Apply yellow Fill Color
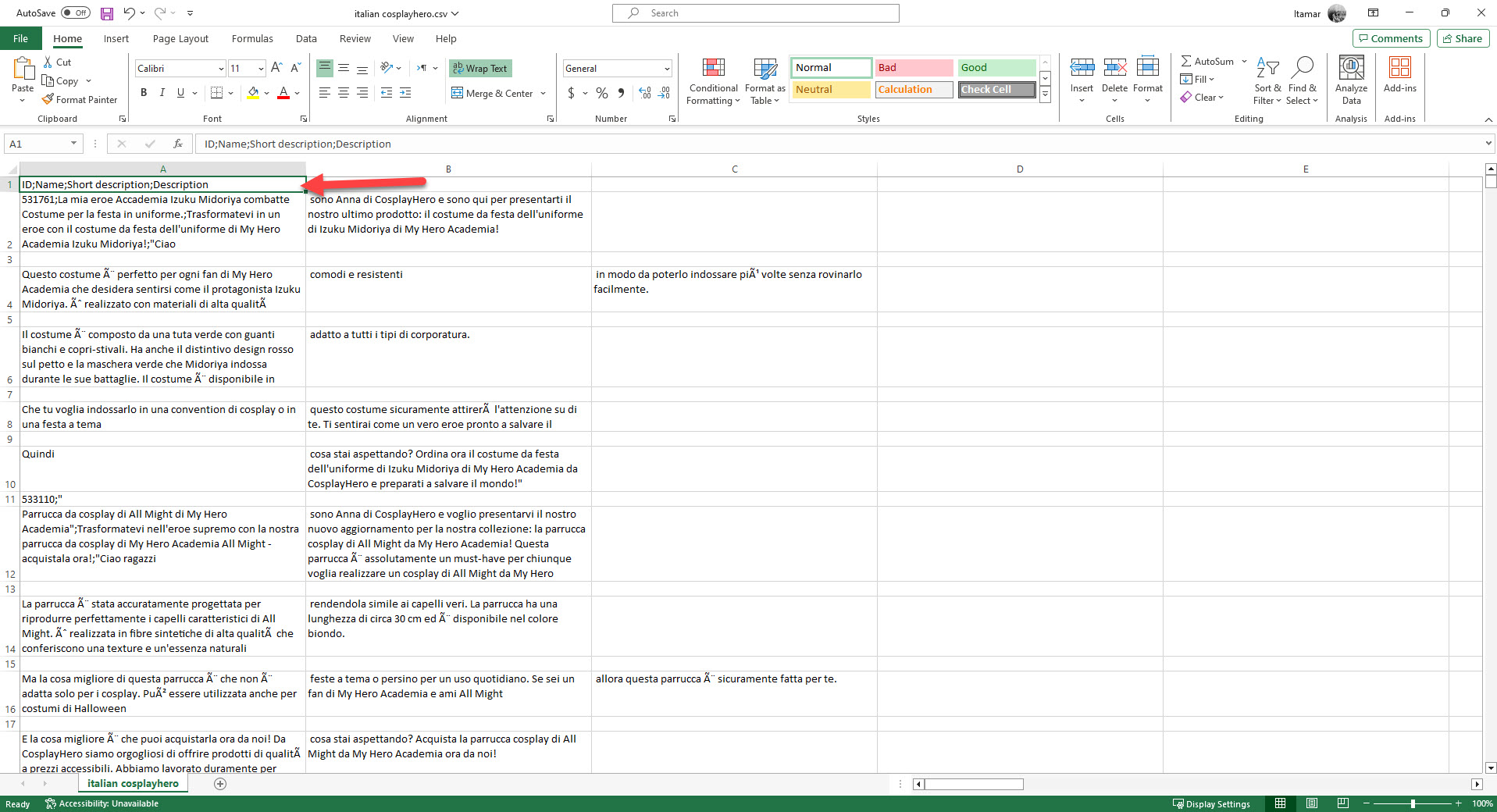 253,93
